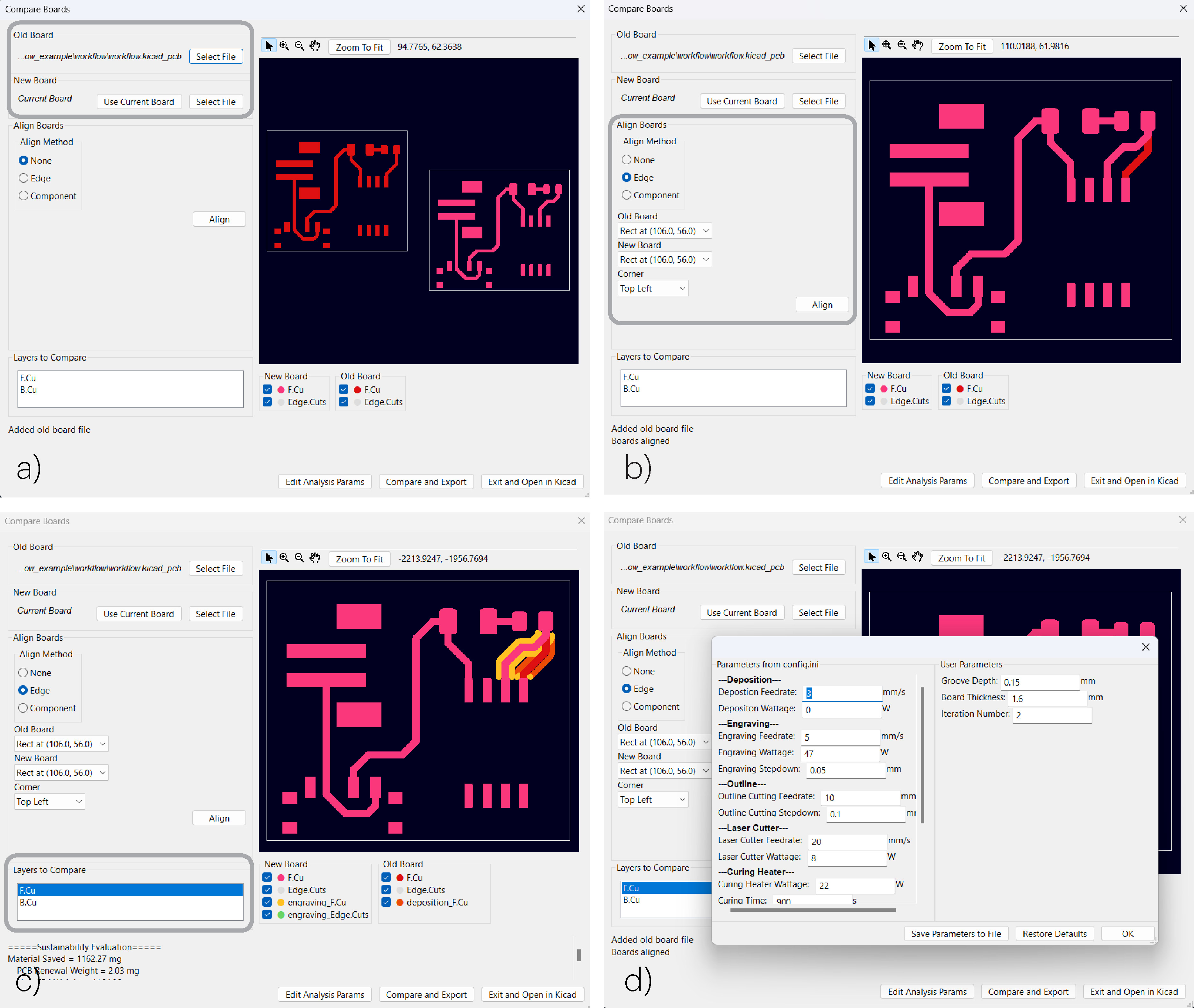This screenshot has height=1008, width=1194.
Task: Toggle the deposition_F.Cu layer checkbox
Action: (x=386, y=902)
